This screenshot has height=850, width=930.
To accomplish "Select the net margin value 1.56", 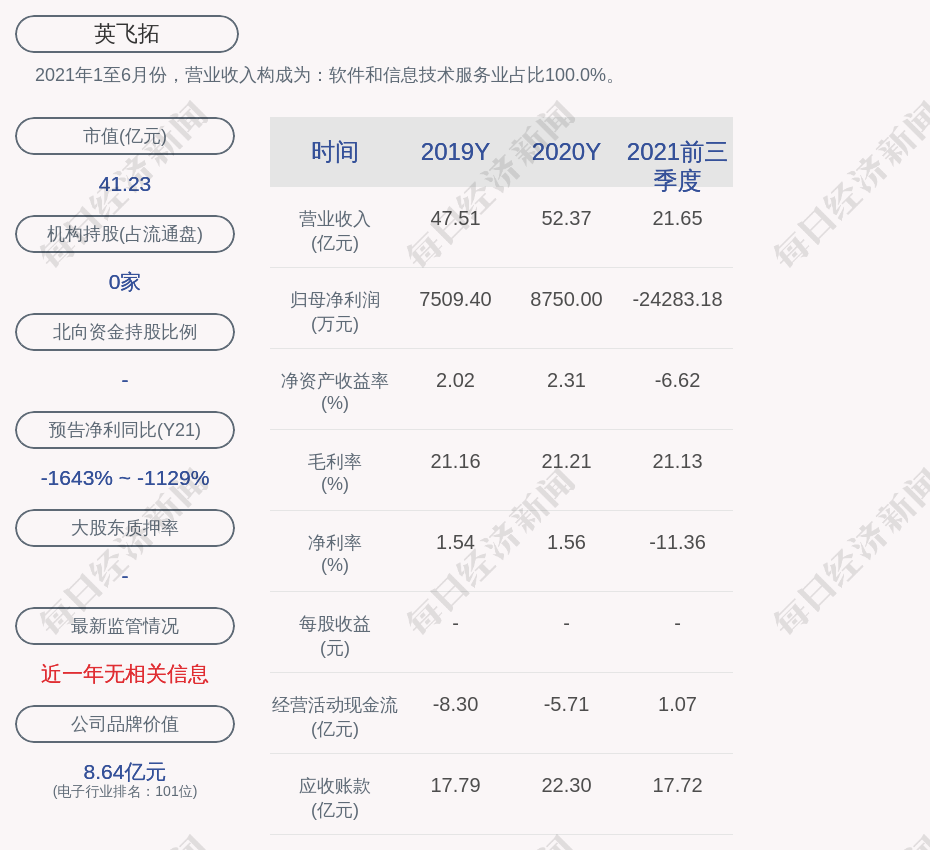I will tap(566, 542).
